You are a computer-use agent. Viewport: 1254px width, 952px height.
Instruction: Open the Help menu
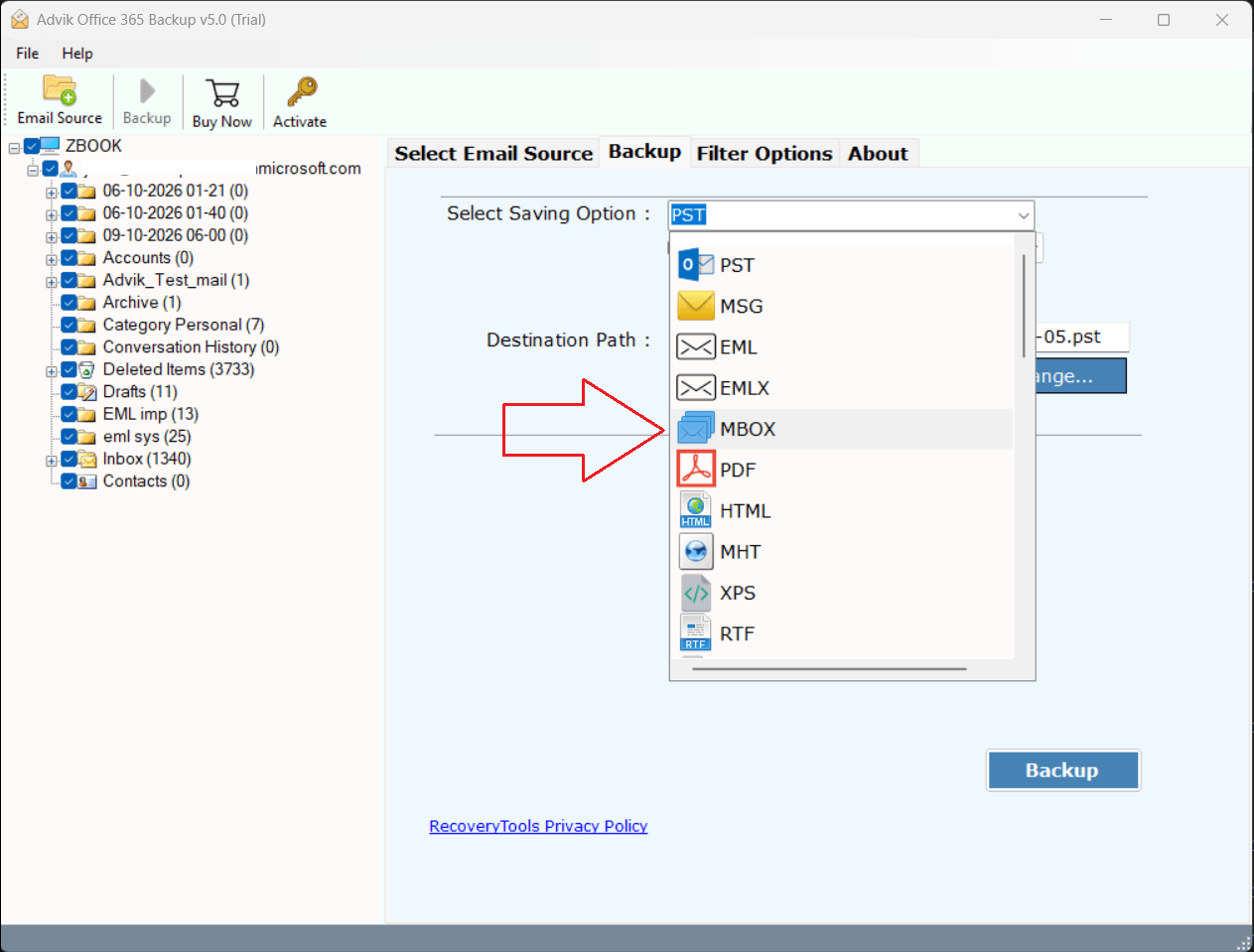[77, 53]
